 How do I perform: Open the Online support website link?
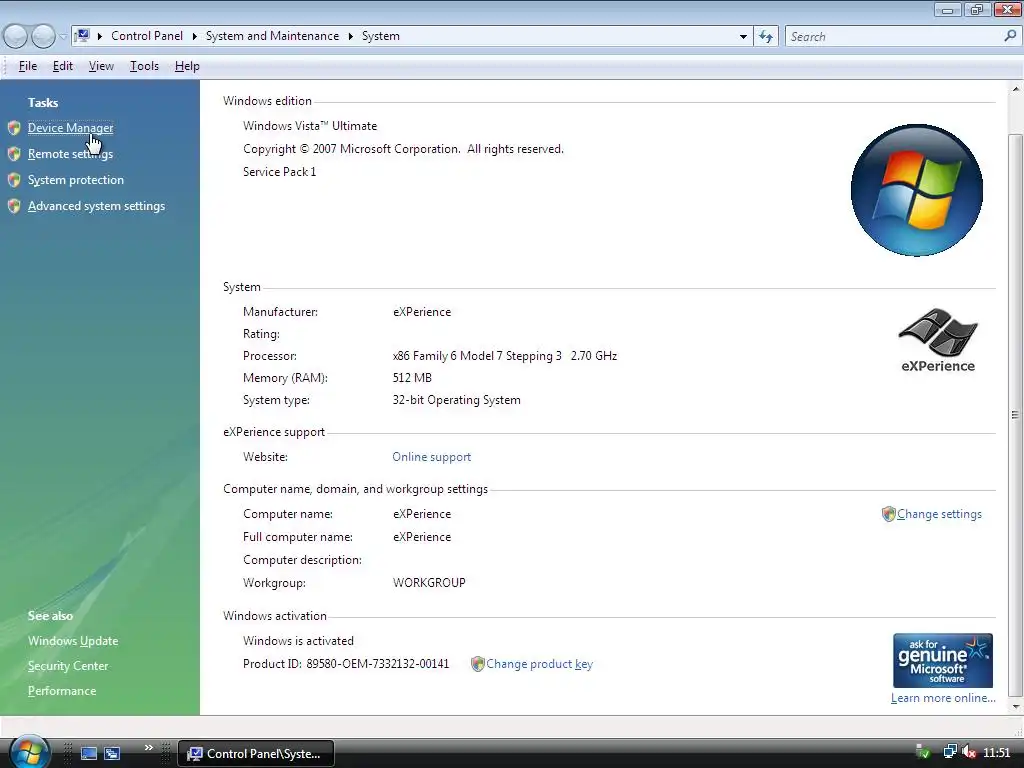(432, 457)
